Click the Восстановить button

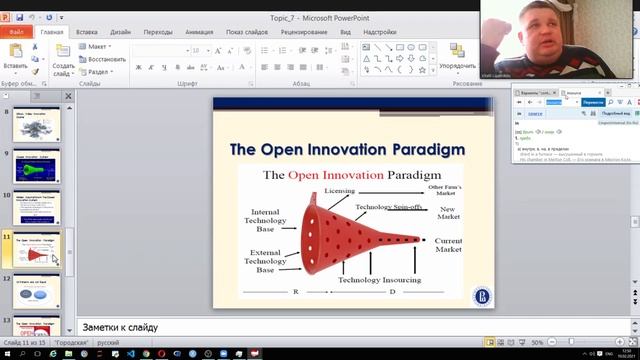[102, 59]
